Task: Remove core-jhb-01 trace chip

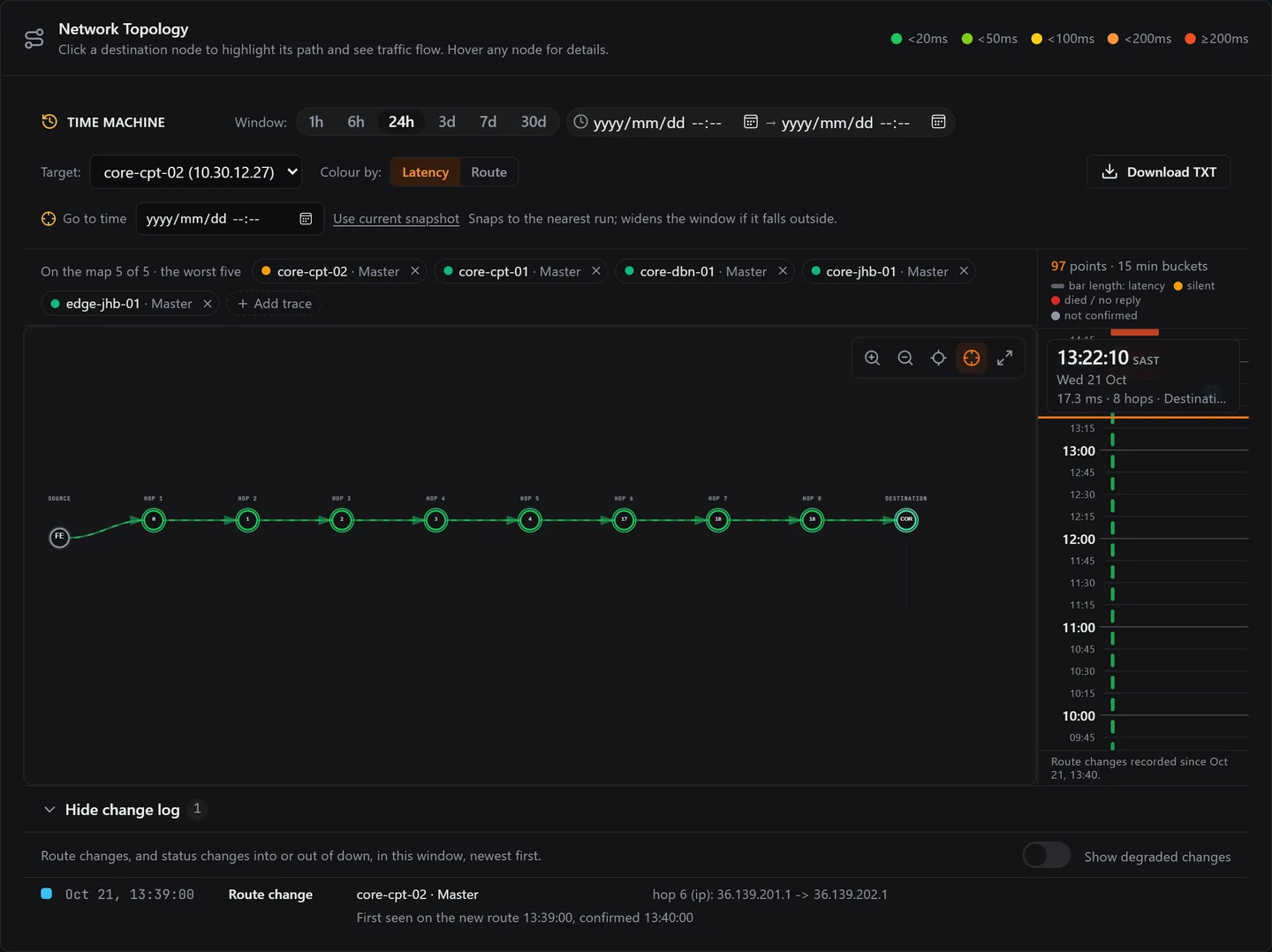Action: 964,271
